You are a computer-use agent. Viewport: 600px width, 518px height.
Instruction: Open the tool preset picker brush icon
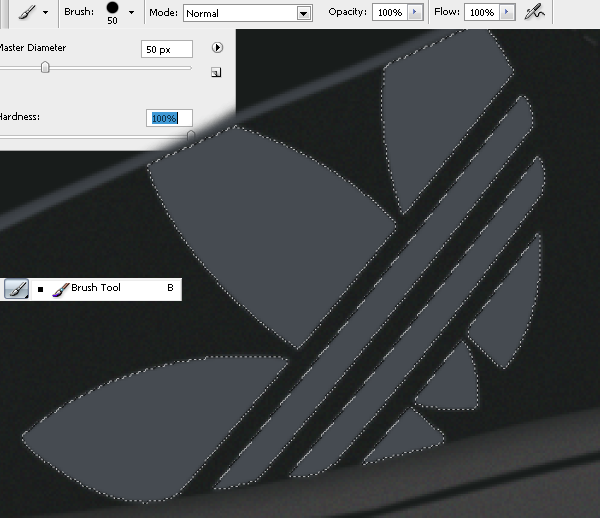pyautogui.click(x=28, y=12)
